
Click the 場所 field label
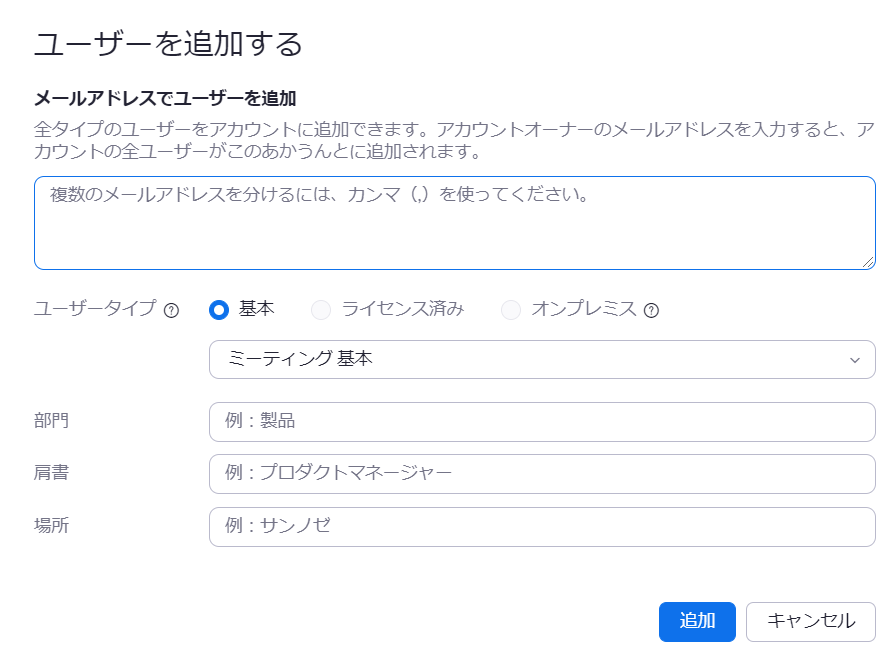coord(51,525)
